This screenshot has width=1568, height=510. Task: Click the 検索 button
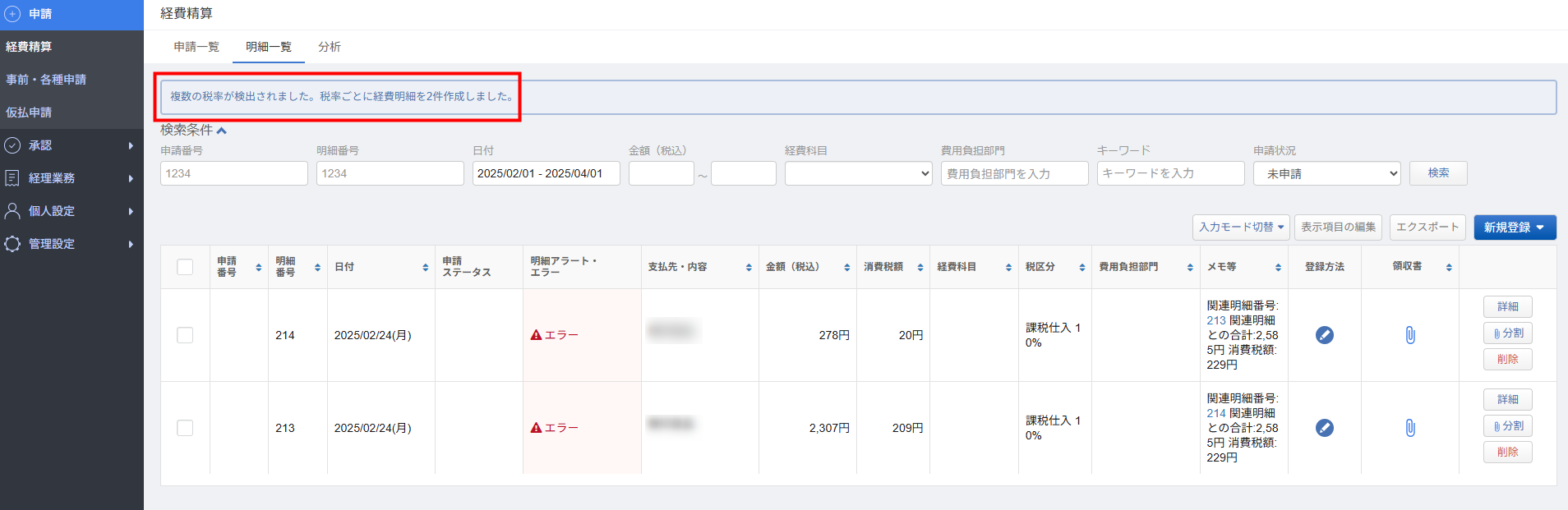[x=1437, y=173]
